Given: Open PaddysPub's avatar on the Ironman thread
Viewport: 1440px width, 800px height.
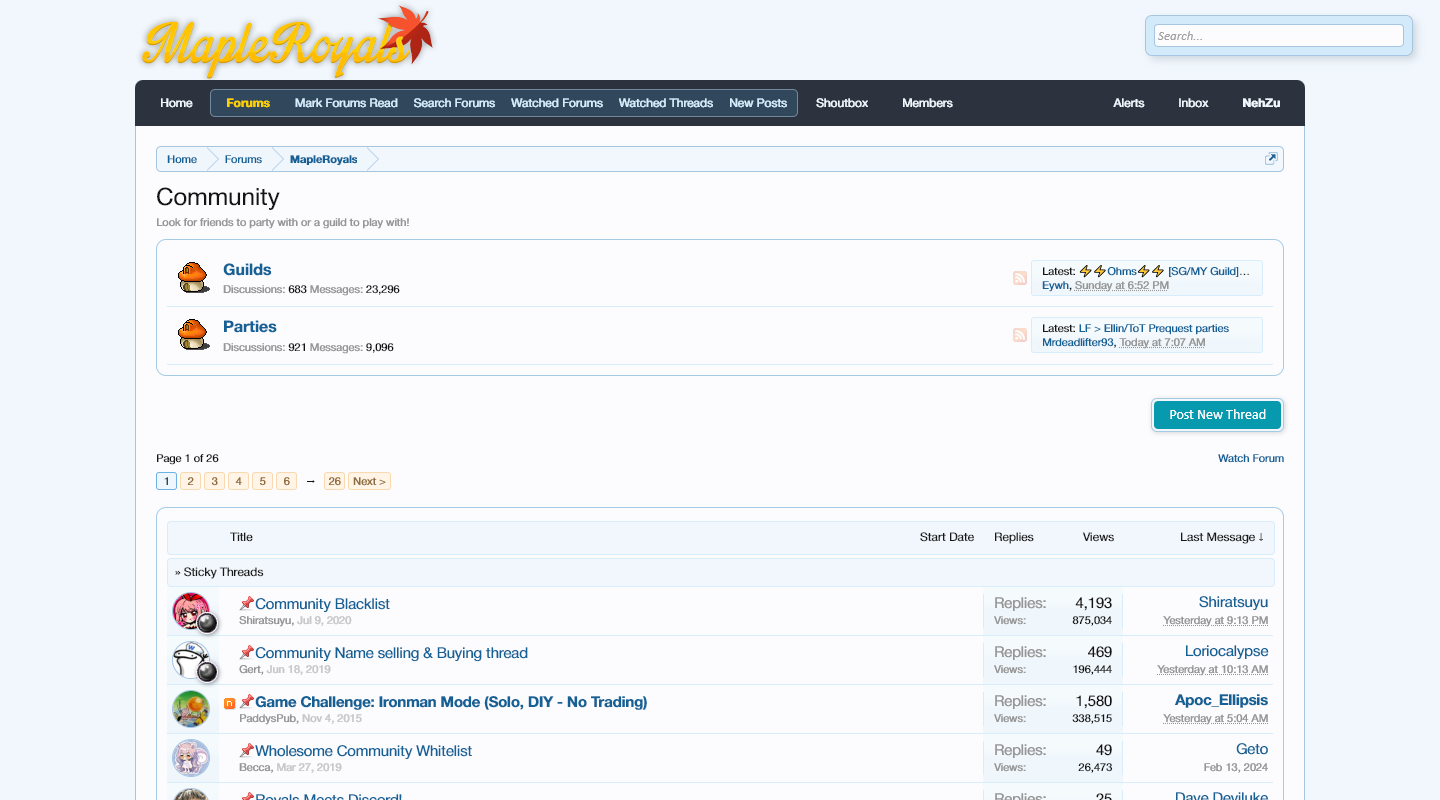Looking at the screenshot, I should tap(191, 709).
